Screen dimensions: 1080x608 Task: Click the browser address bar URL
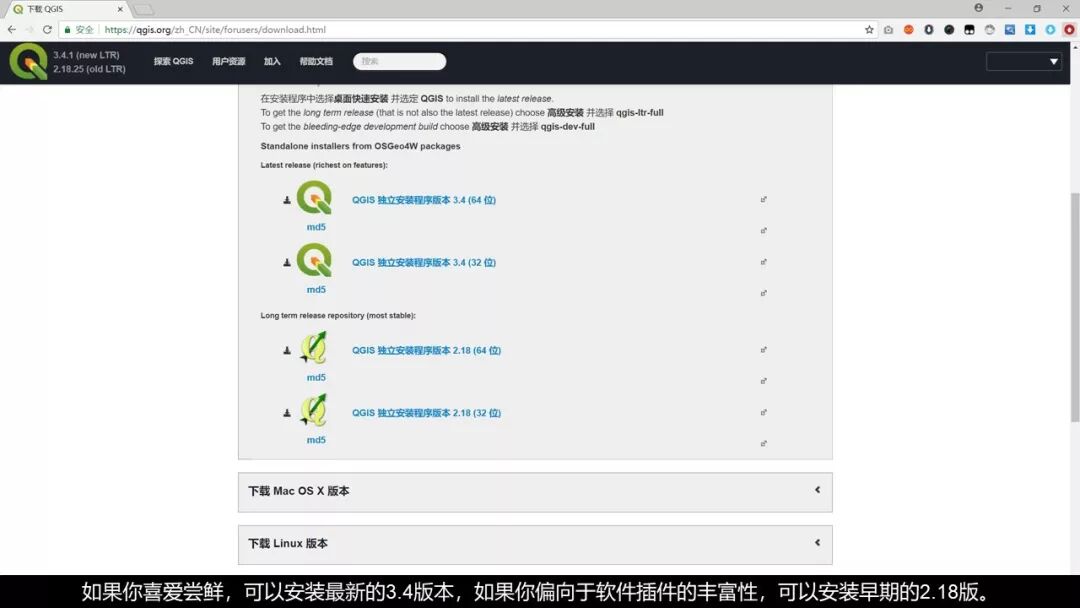[x=215, y=30]
